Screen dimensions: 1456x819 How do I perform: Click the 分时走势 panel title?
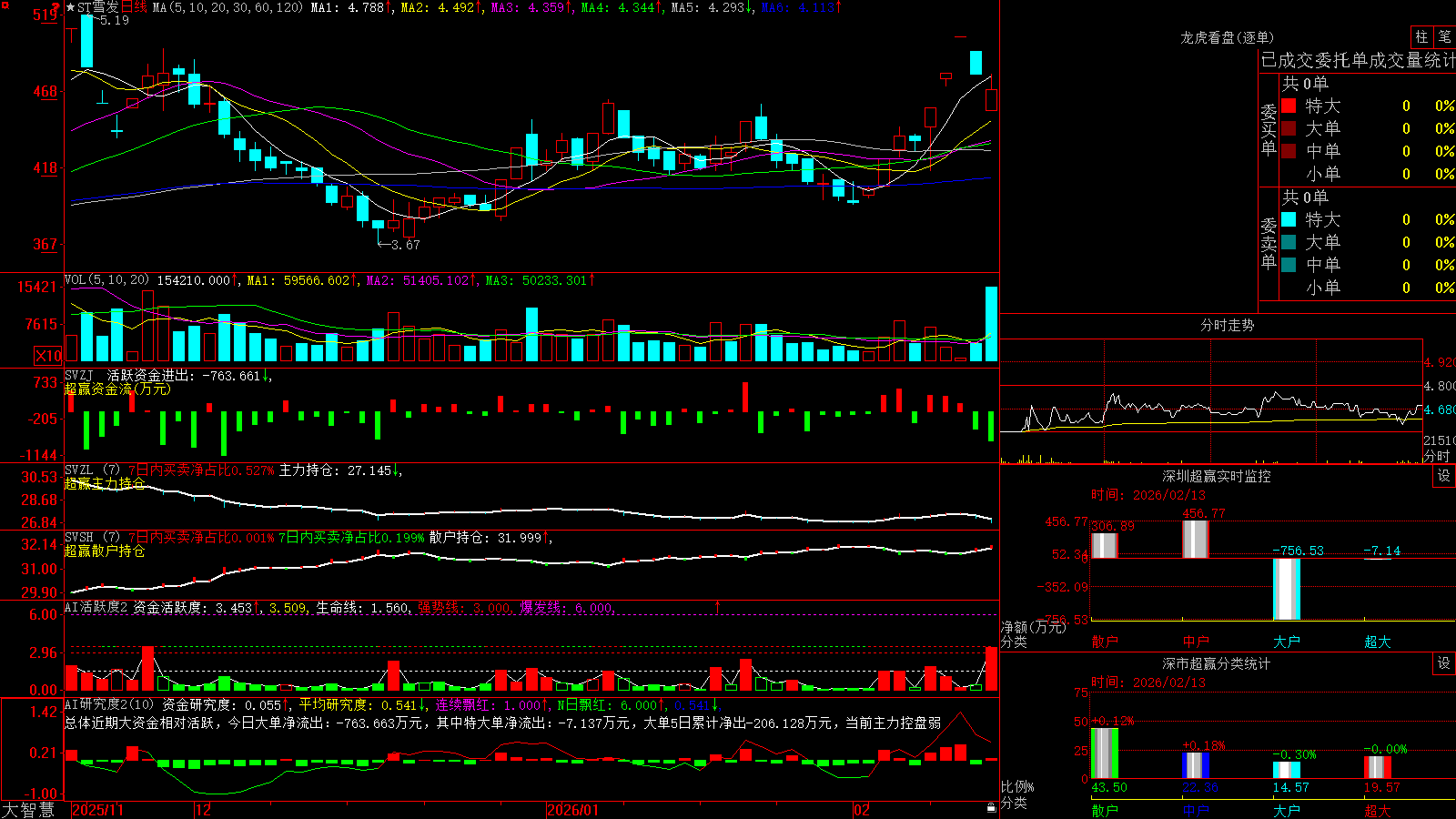coord(1227,325)
